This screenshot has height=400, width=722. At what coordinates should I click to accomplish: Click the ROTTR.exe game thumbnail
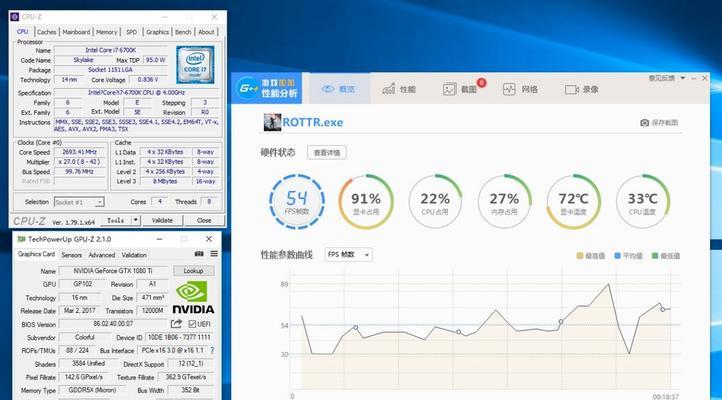point(272,122)
